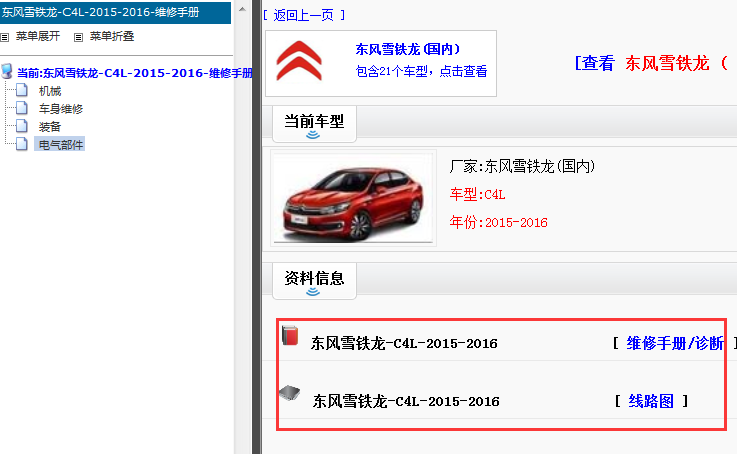This screenshot has height=454, width=737.
Task: Click the 东风雪铁龙-C4L-2015-2016-维修手册 title bar
Action: coord(115,13)
